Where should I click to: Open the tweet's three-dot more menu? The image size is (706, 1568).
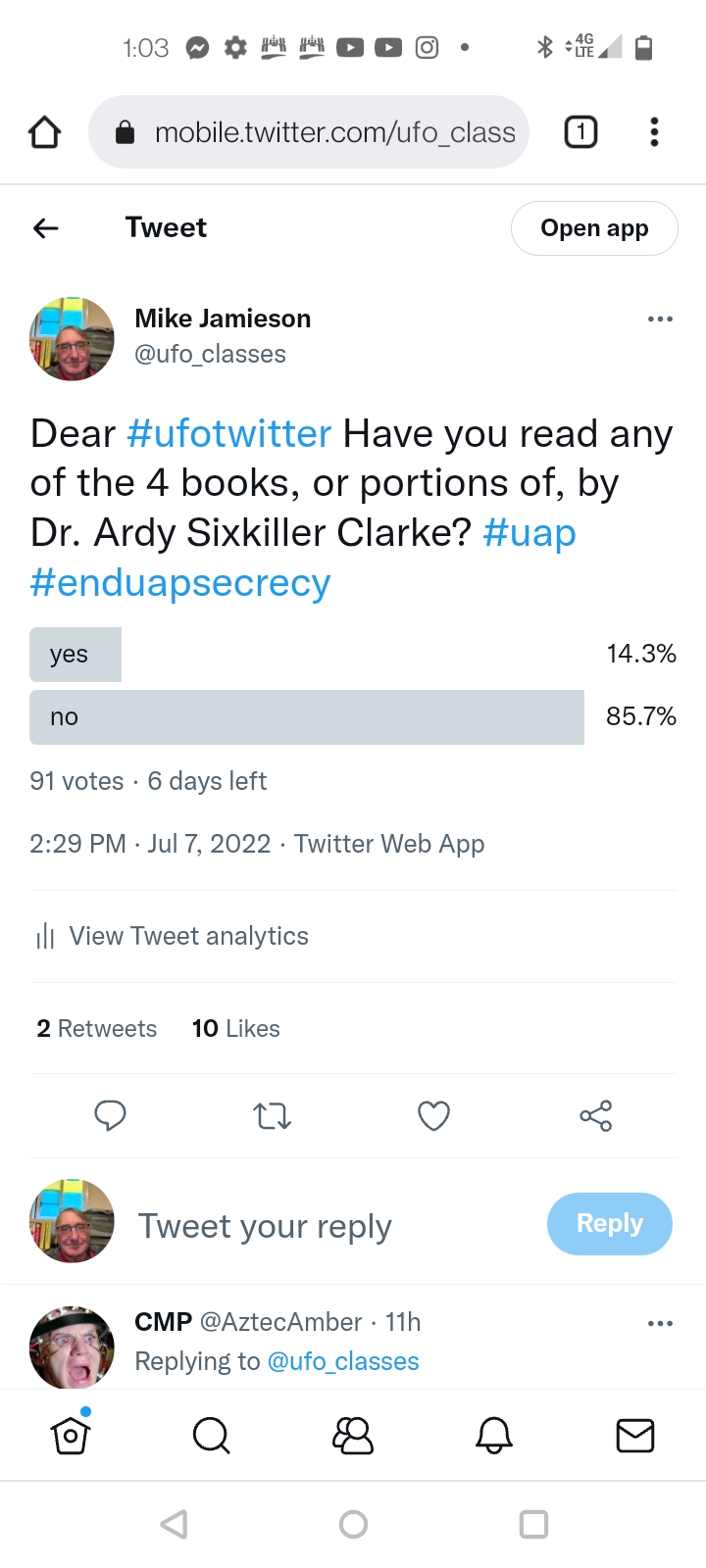pyautogui.click(x=660, y=318)
